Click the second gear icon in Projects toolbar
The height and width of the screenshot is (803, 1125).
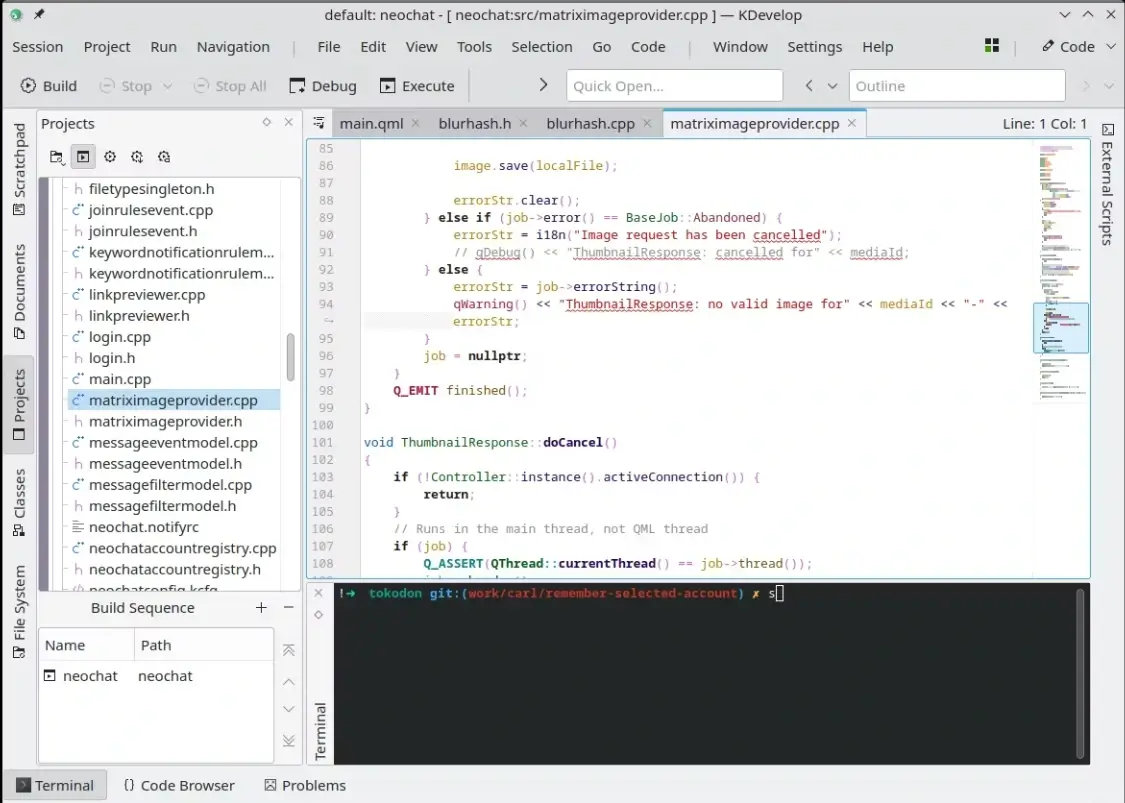tap(137, 156)
